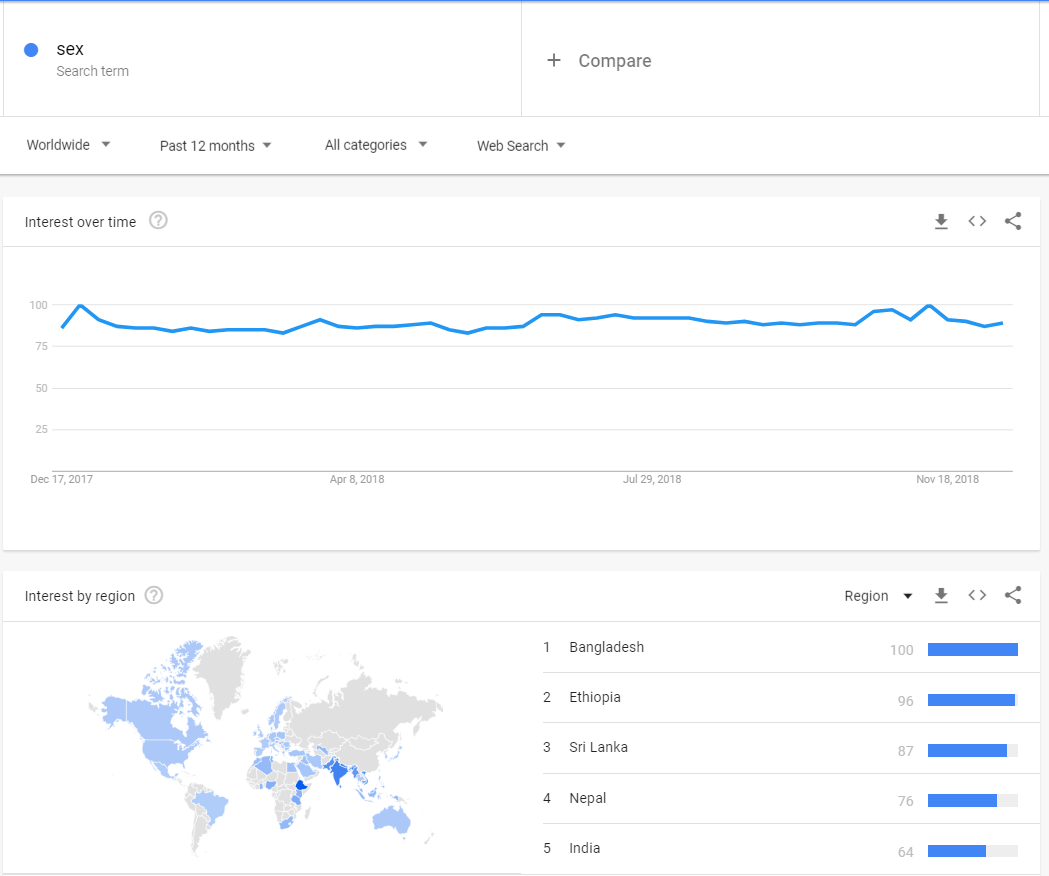The image size is (1049, 876).
Task: Share the Interest over time chart
Action: pyautogui.click(x=1013, y=222)
